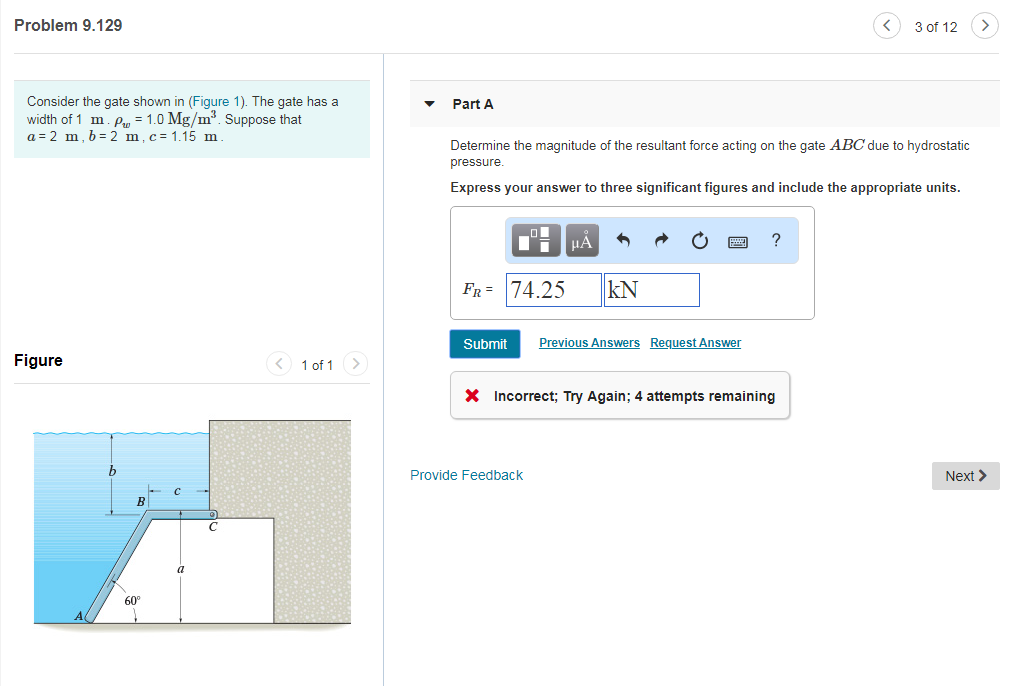Submit the answer
The image size is (1024, 686).
485,344
